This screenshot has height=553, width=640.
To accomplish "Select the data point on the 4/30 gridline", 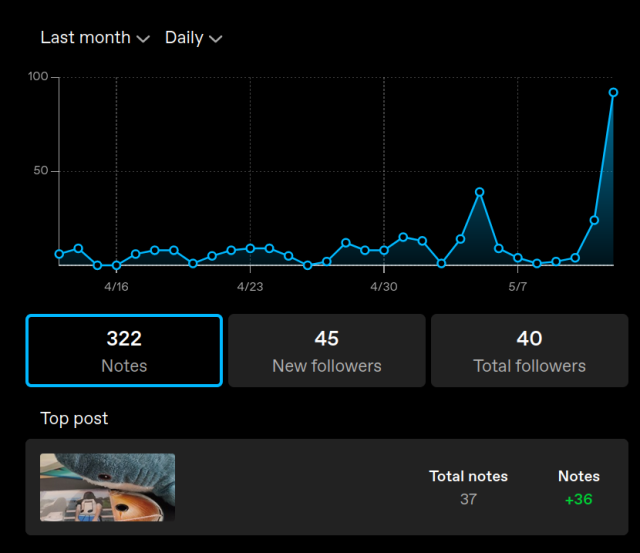I will pos(384,251).
